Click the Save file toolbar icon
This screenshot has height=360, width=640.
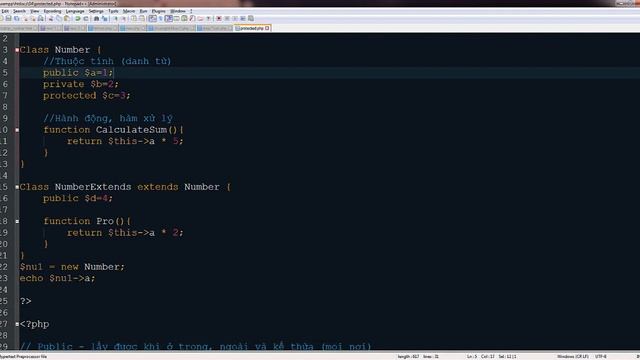[x=8, y=18]
